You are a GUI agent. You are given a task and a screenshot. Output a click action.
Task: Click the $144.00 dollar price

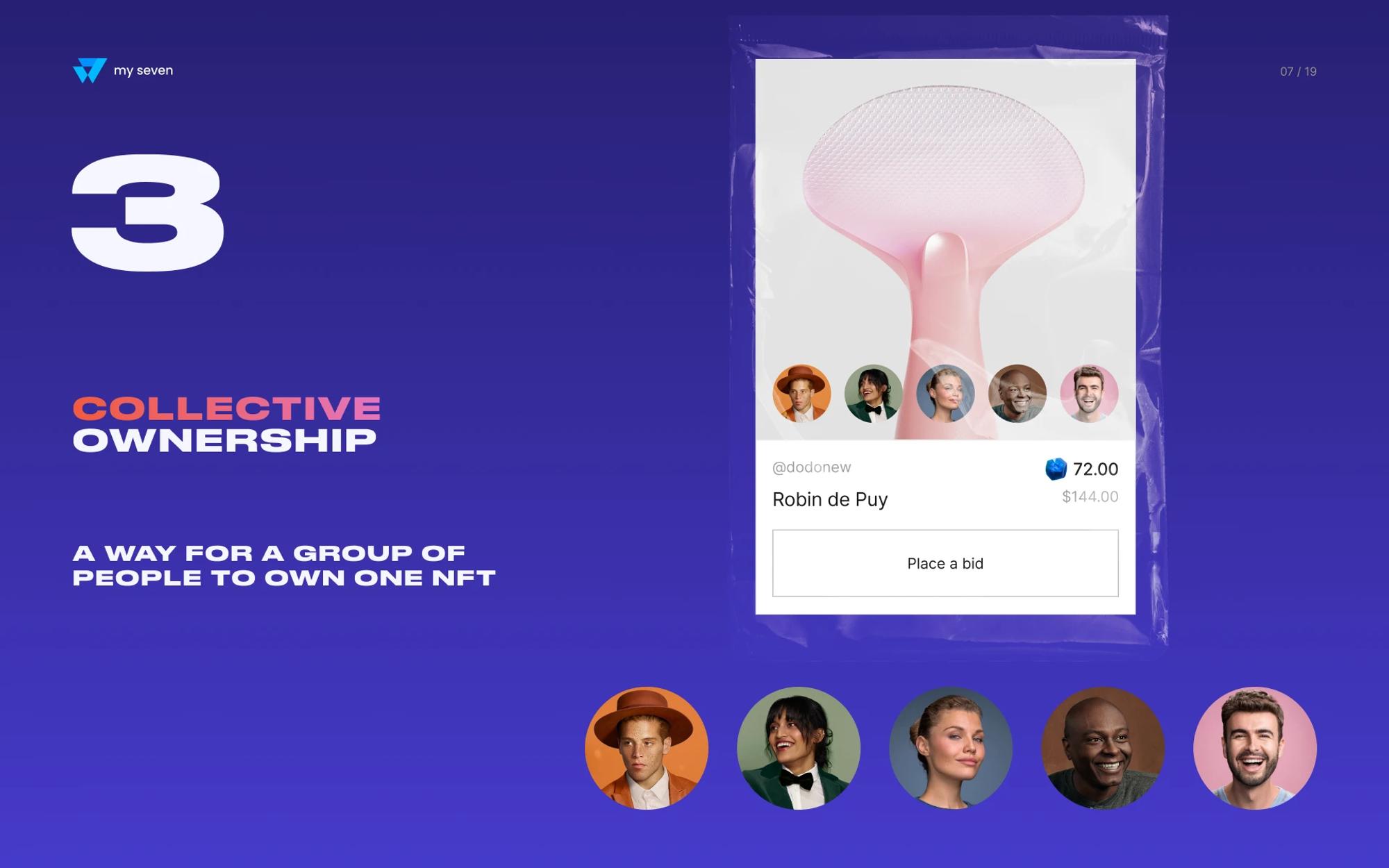click(x=1090, y=496)
